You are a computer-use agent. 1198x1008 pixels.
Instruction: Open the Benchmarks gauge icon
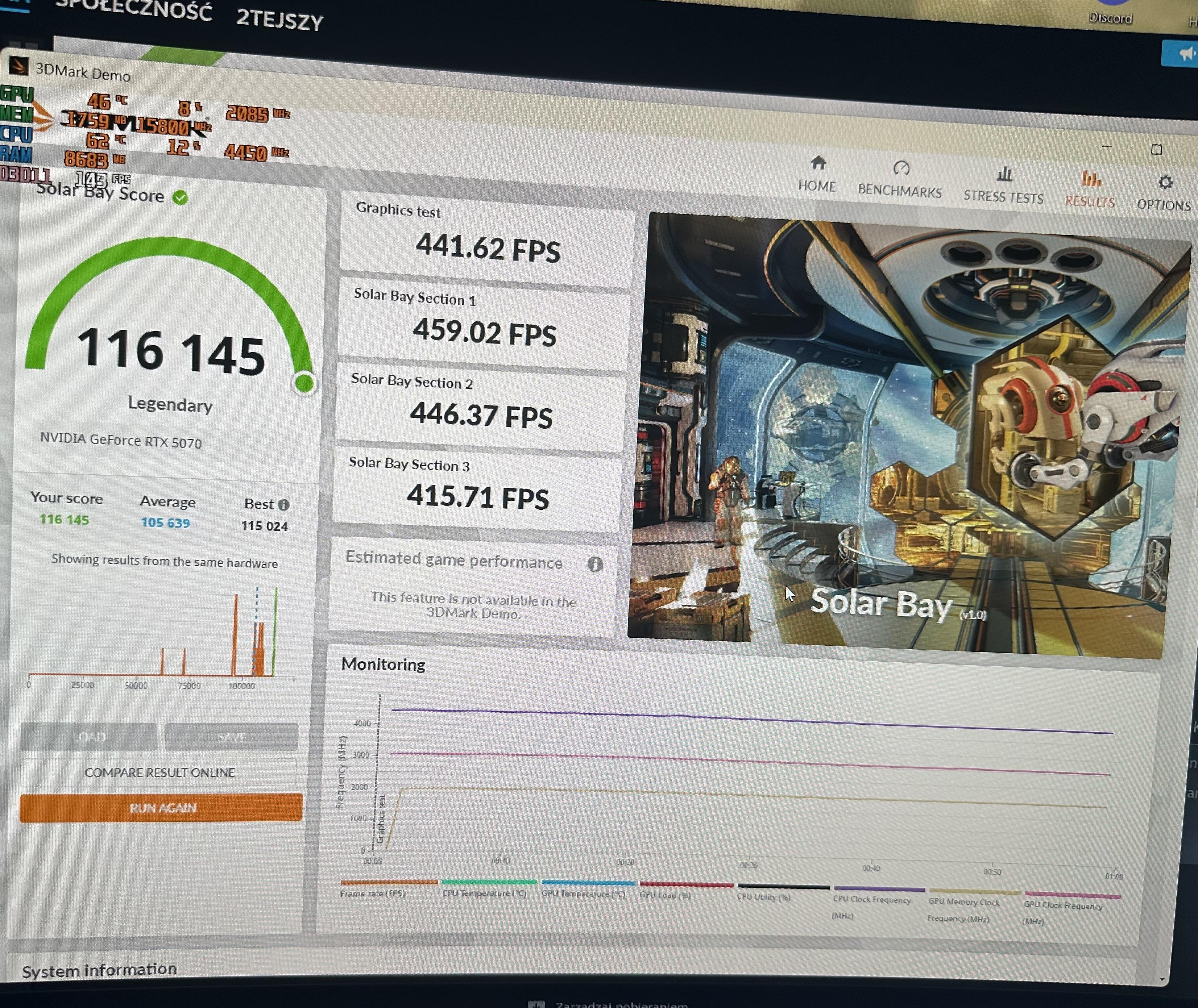tap(901, 168)
